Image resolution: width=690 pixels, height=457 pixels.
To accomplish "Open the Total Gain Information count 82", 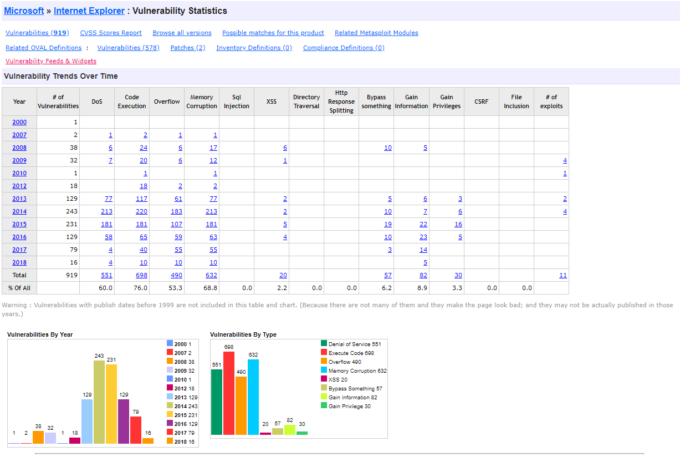I will pos(423,275).
